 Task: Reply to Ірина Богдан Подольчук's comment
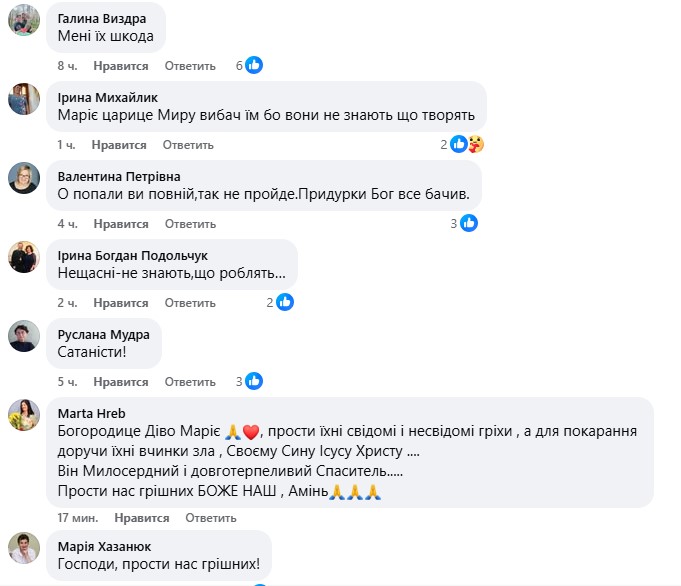(x=190, y=302)
